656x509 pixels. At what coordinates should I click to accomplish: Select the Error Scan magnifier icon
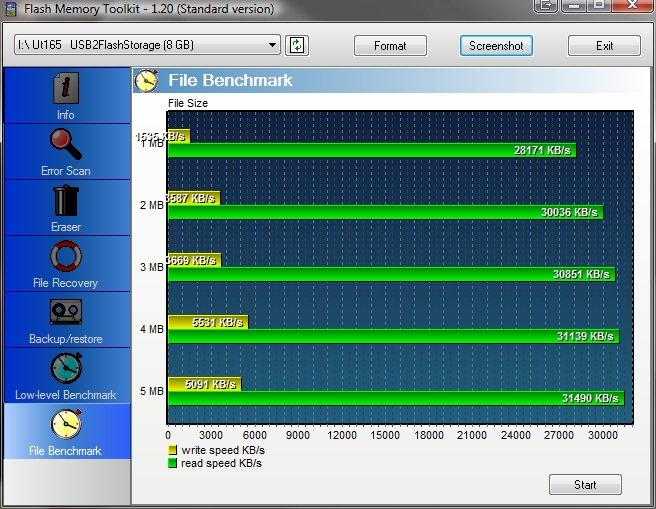[66, 146]
